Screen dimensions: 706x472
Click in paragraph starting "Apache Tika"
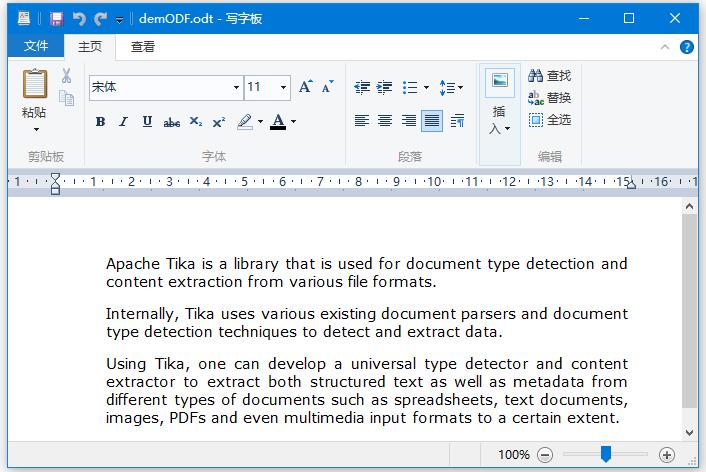(x=367, y=273)
